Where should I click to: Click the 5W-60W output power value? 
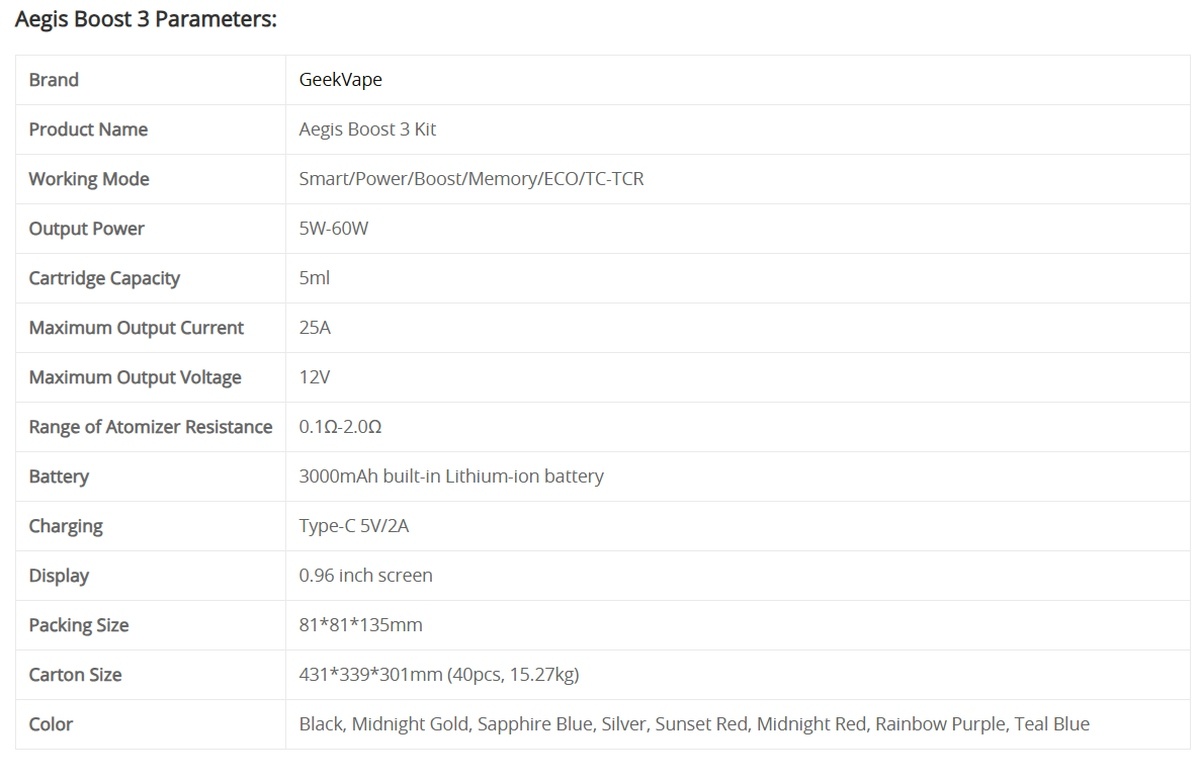[x=334, y=229]
